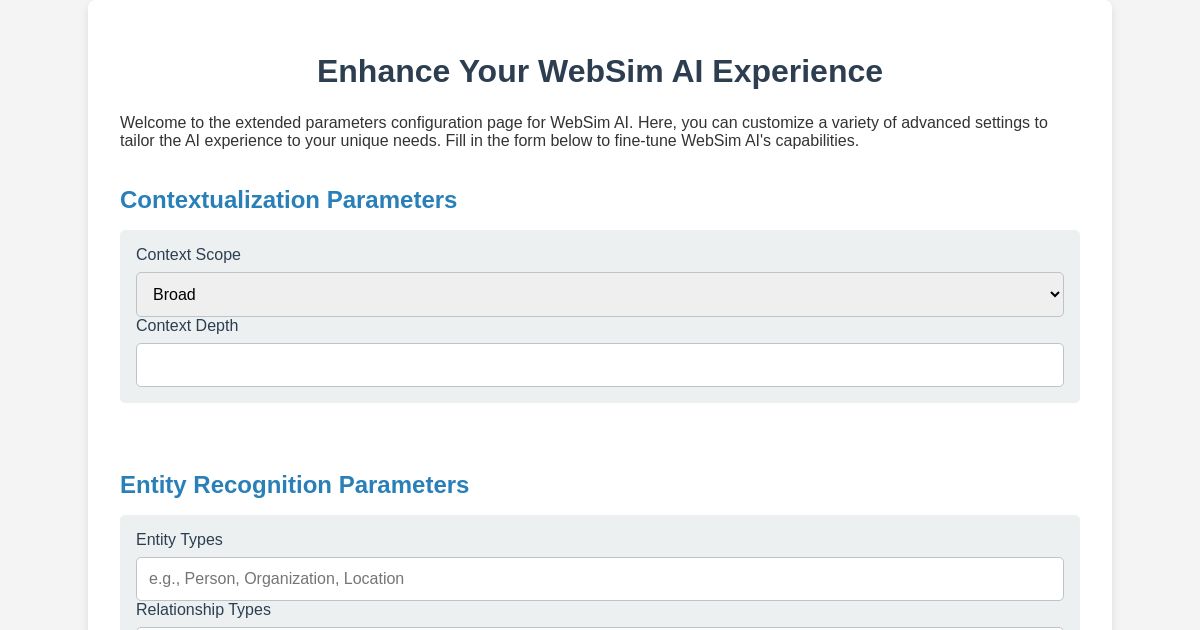Click the "e.g., Person, Organization, Location" placeholder
The image size is (1200, 630).
coord(277,579)
